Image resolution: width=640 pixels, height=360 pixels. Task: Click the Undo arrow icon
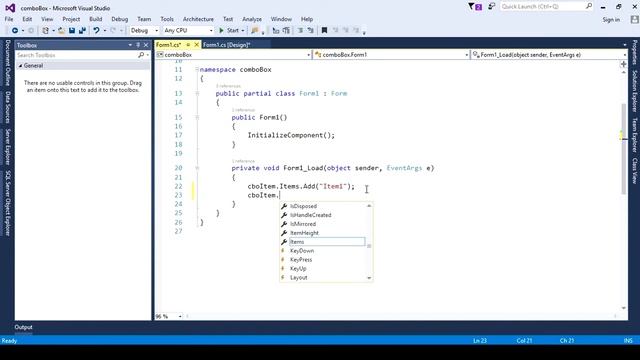tap(96, 30)
